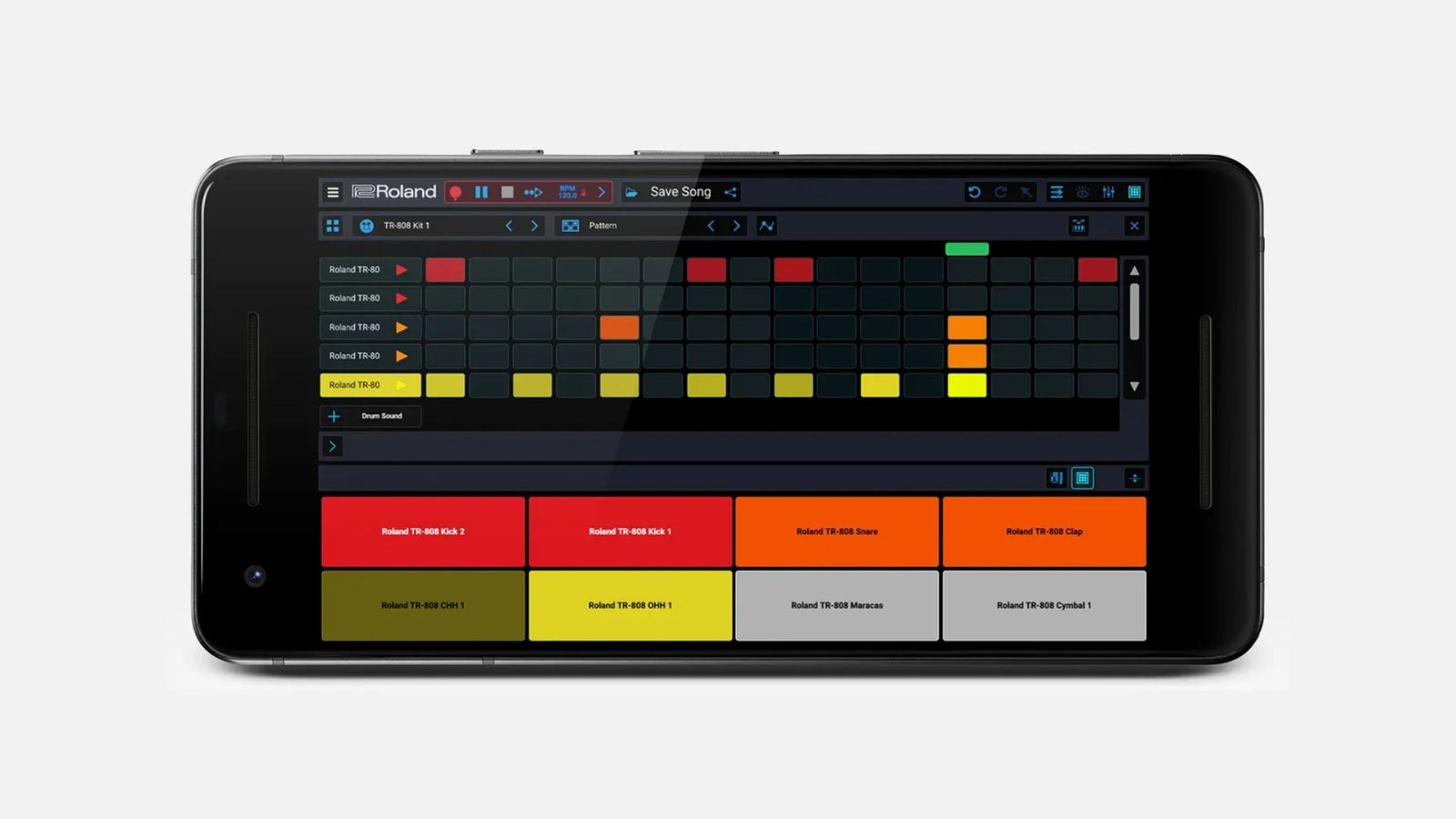Start recording with the red record button
Image resolution: width=1456 pixels, height=819 pixels.
click(x=456, y=192)
